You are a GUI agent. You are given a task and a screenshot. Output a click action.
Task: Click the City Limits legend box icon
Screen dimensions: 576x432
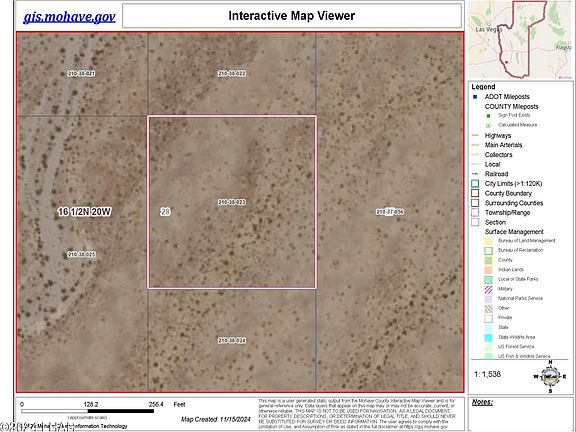[475, 184]
